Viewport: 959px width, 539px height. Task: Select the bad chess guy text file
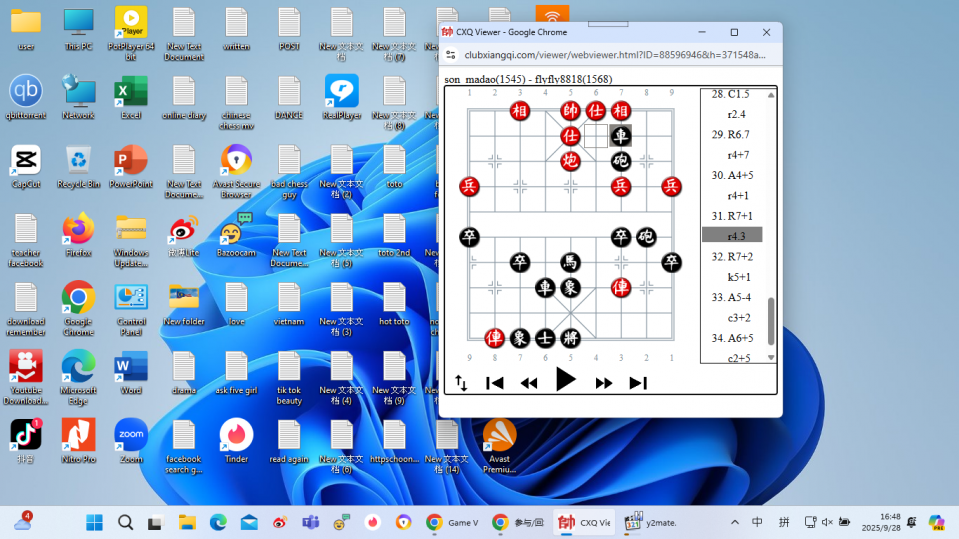coord(289,171)
